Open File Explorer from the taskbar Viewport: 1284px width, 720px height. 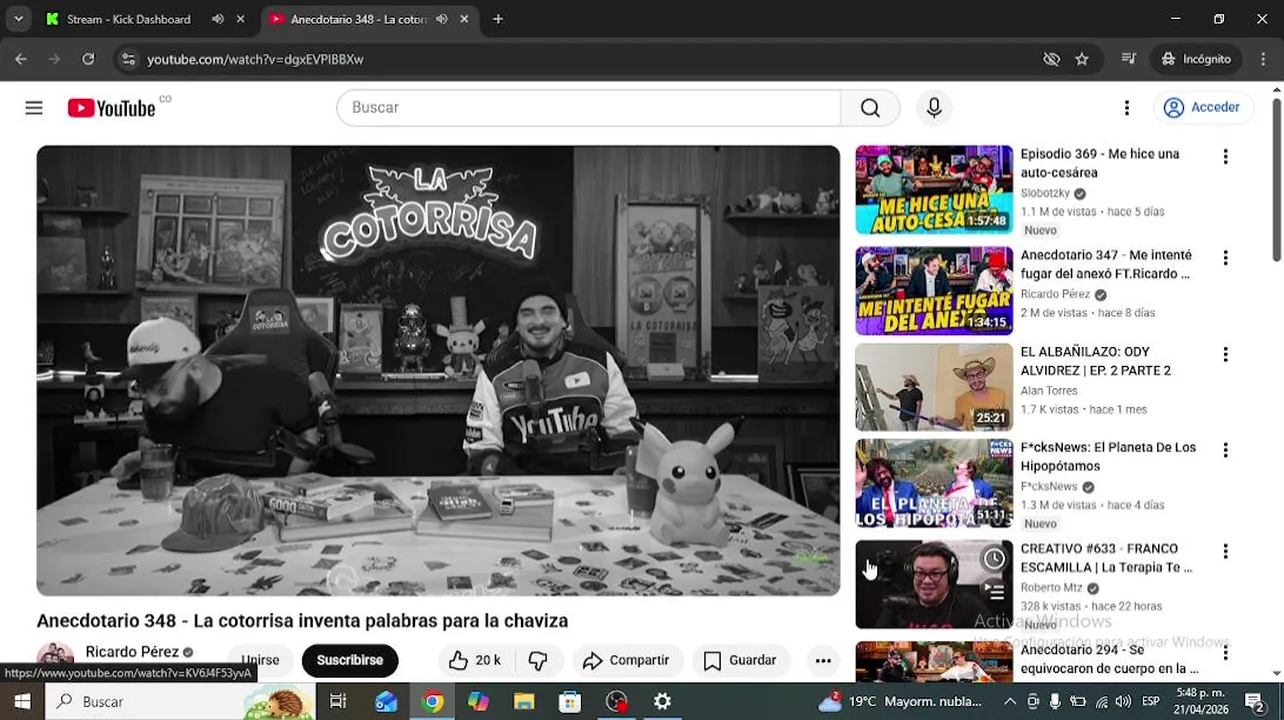point(524,701)
